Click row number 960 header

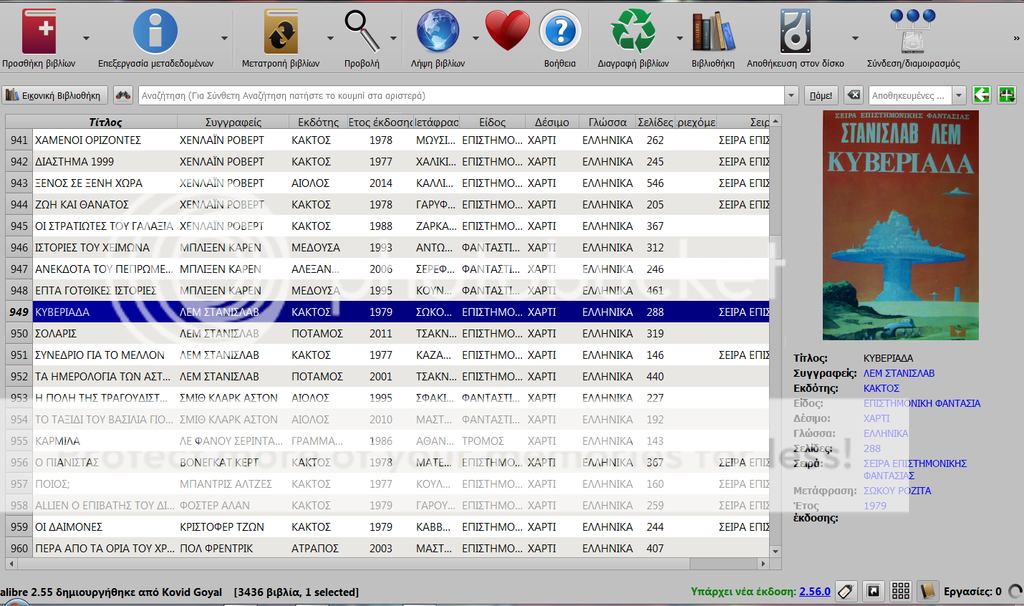coord(19,549)
